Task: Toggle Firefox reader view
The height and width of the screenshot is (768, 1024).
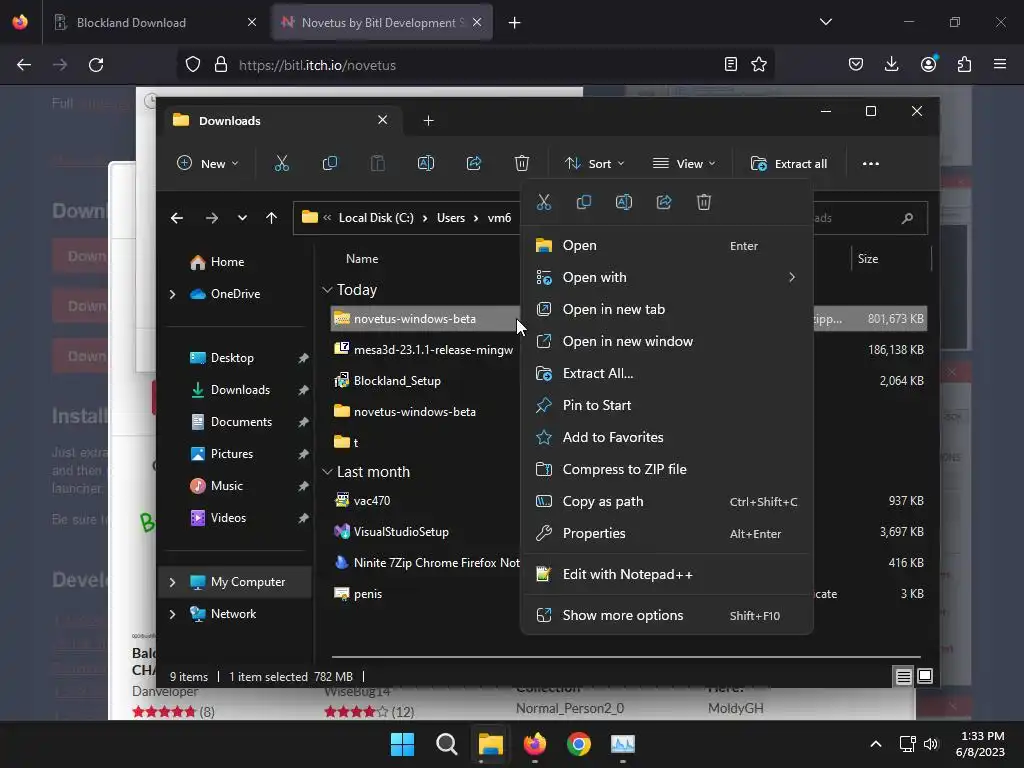Action: click(x=731, y=65)
